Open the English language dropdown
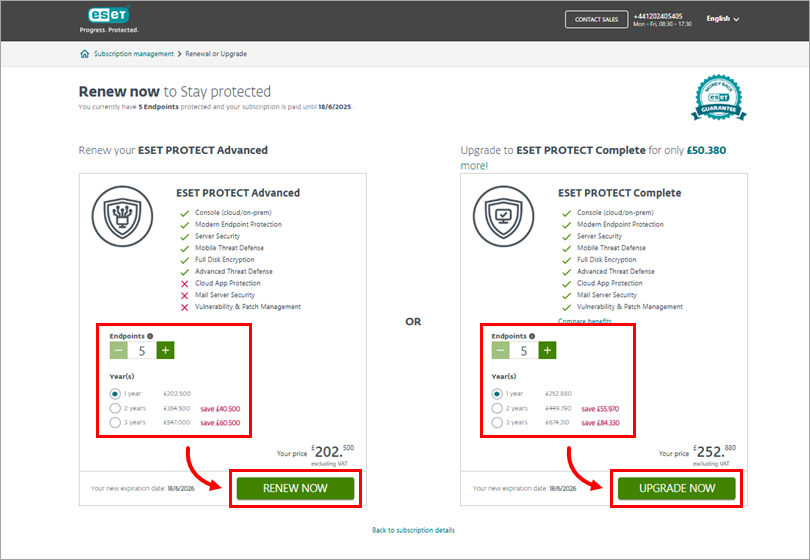 (722, 18)
